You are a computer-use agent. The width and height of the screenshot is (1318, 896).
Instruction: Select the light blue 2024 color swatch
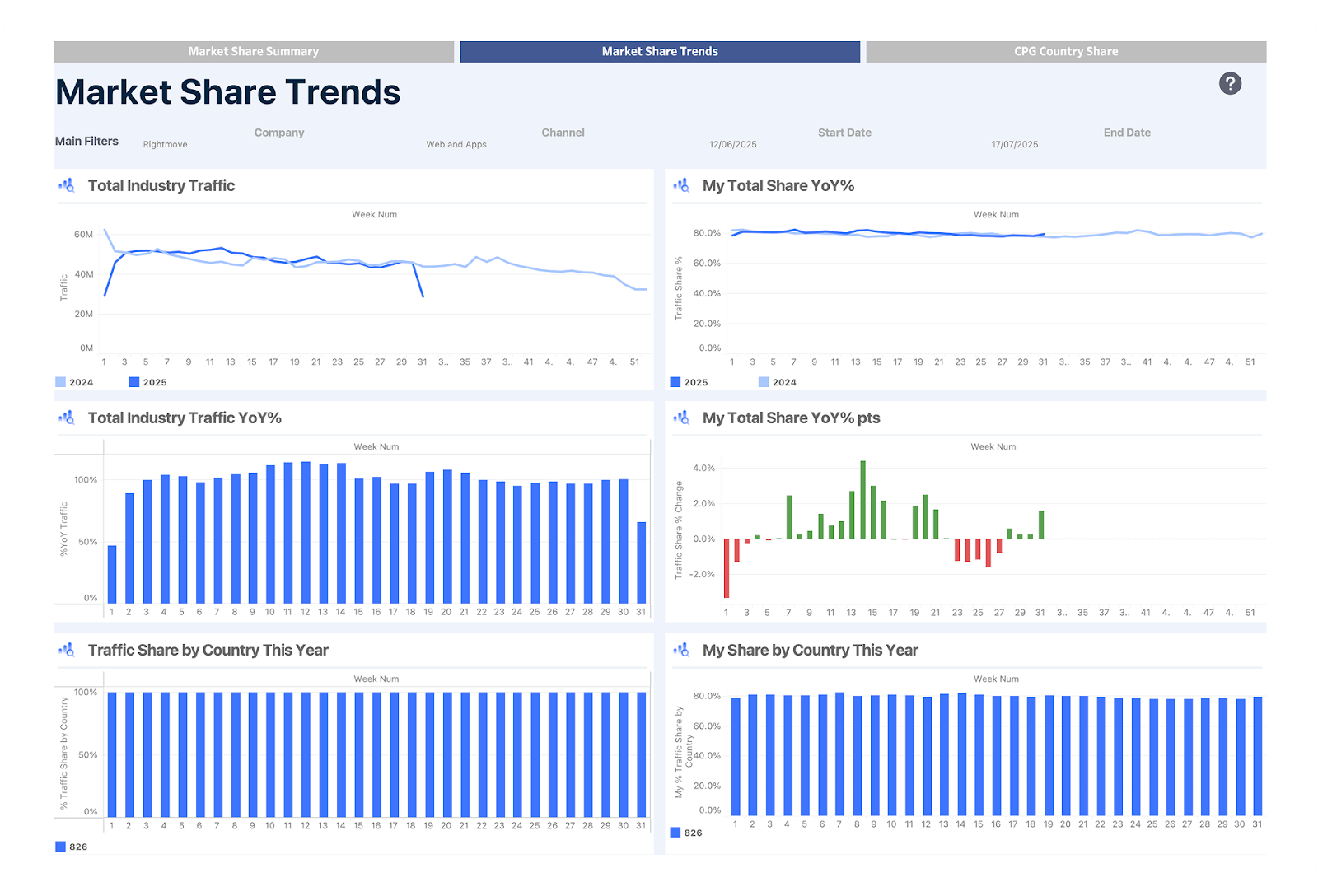point(62,382)
